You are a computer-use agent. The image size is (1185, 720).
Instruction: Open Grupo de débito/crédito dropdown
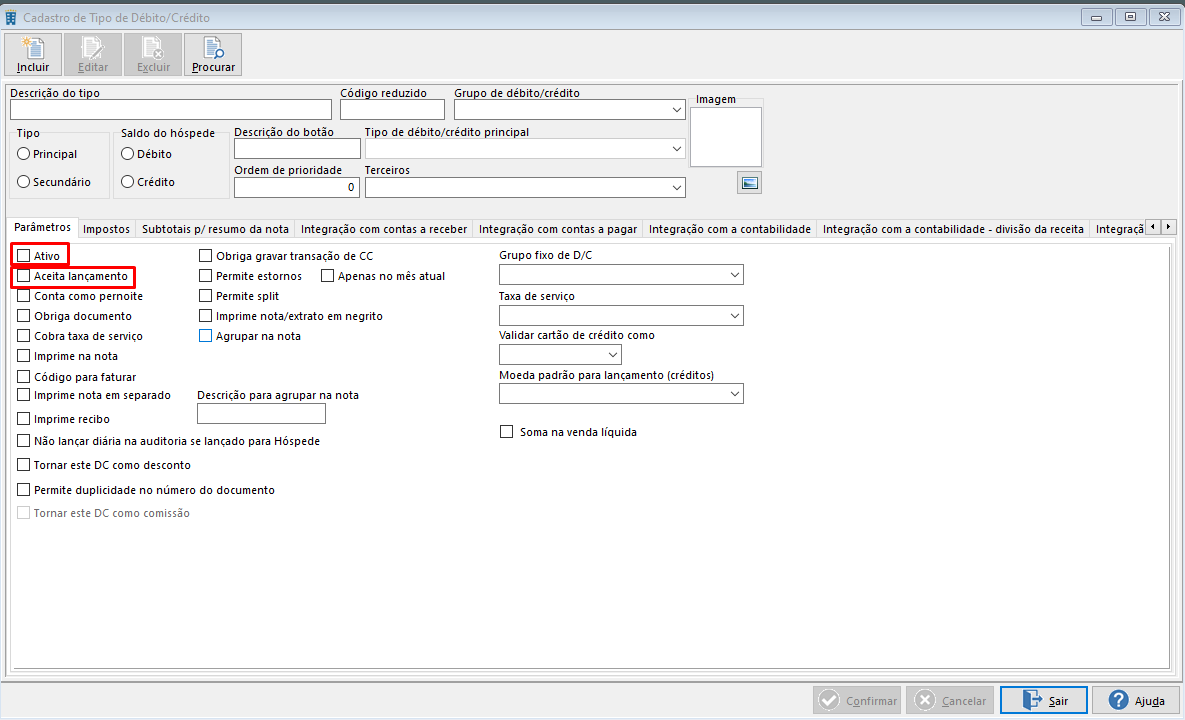676,110
